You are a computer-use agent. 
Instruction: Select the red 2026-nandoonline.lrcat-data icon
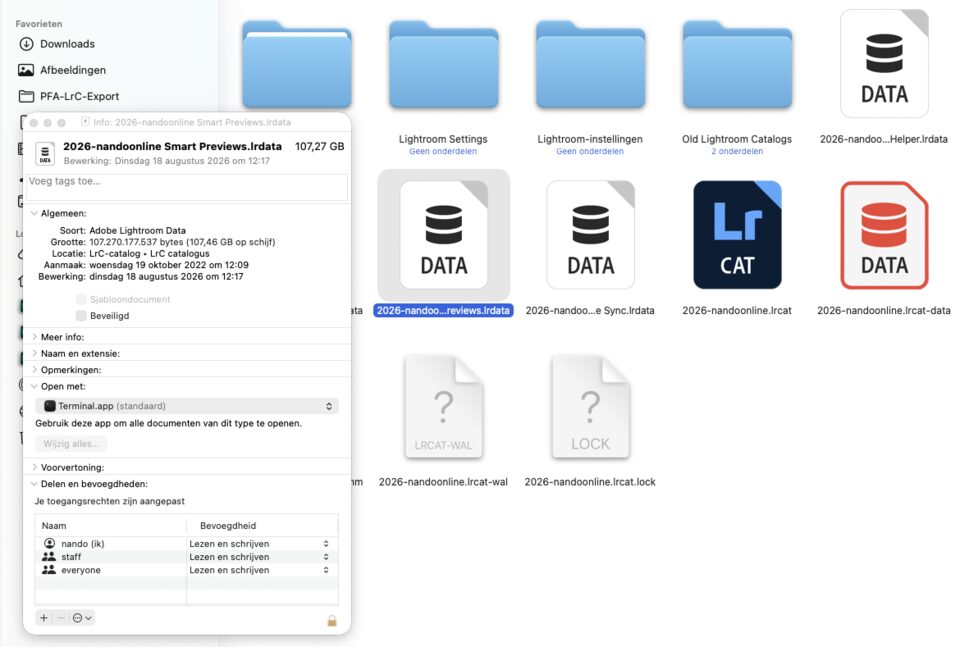click(x=884, y=235)
